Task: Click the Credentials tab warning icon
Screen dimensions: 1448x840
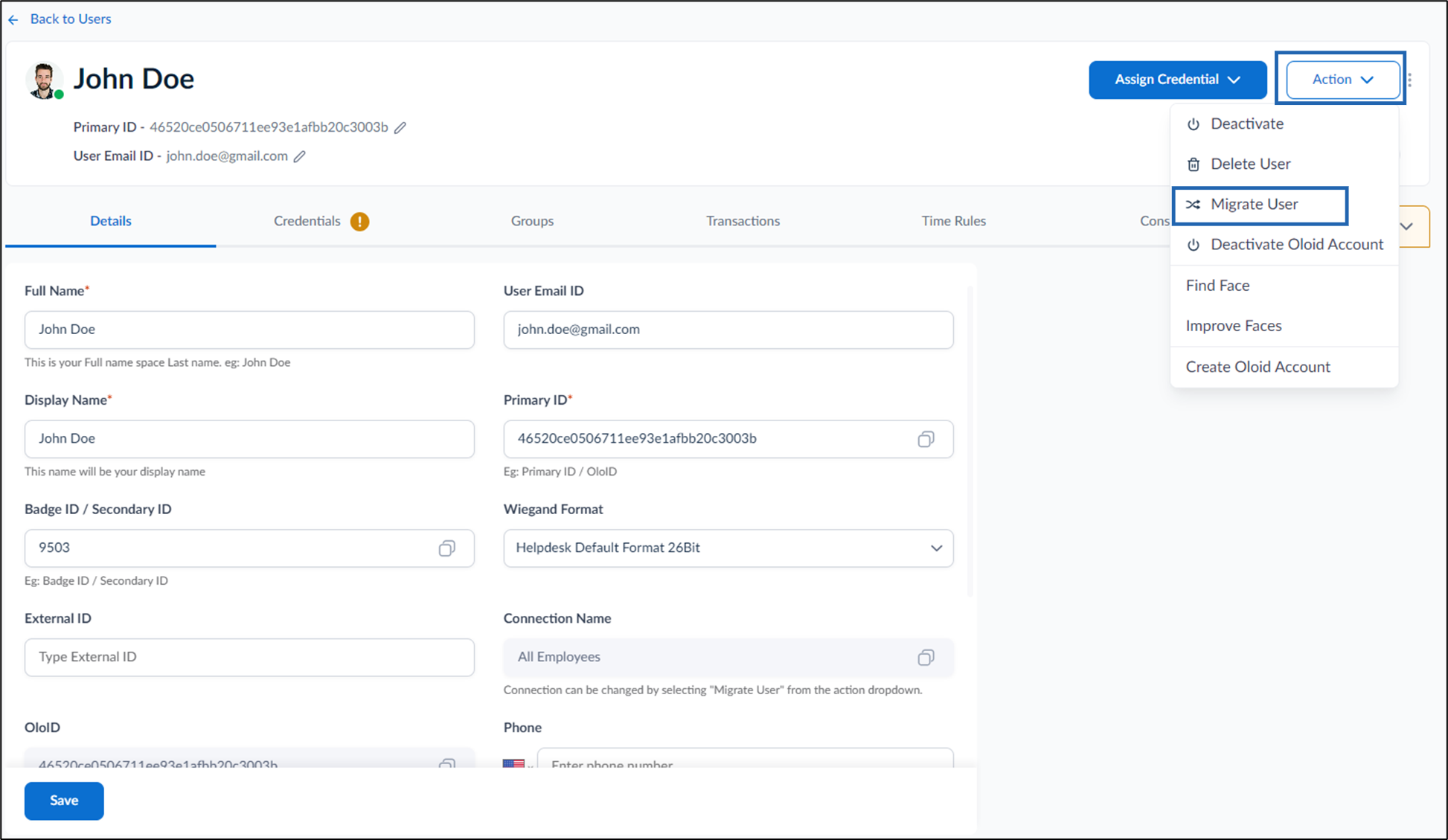Action: point(359,221)
